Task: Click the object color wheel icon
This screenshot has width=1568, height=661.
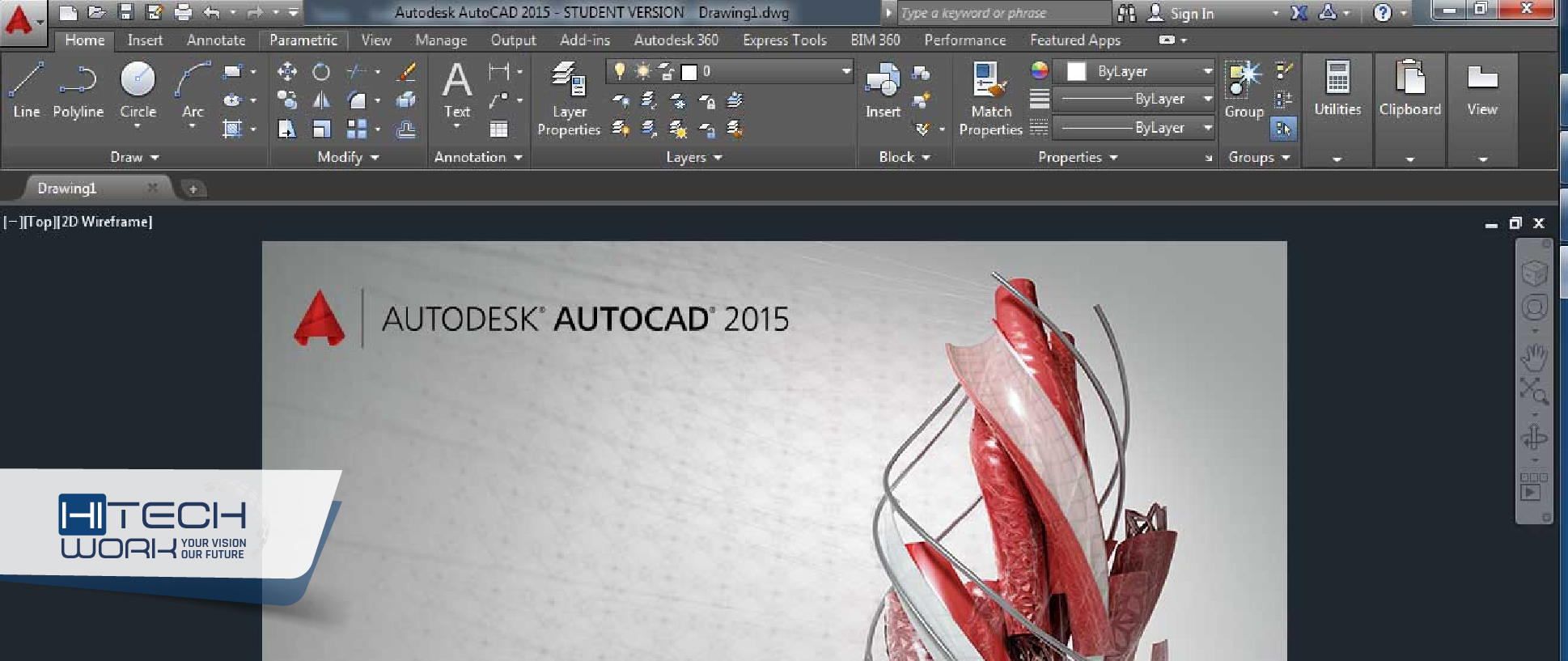Action: tap(1039, 70)
